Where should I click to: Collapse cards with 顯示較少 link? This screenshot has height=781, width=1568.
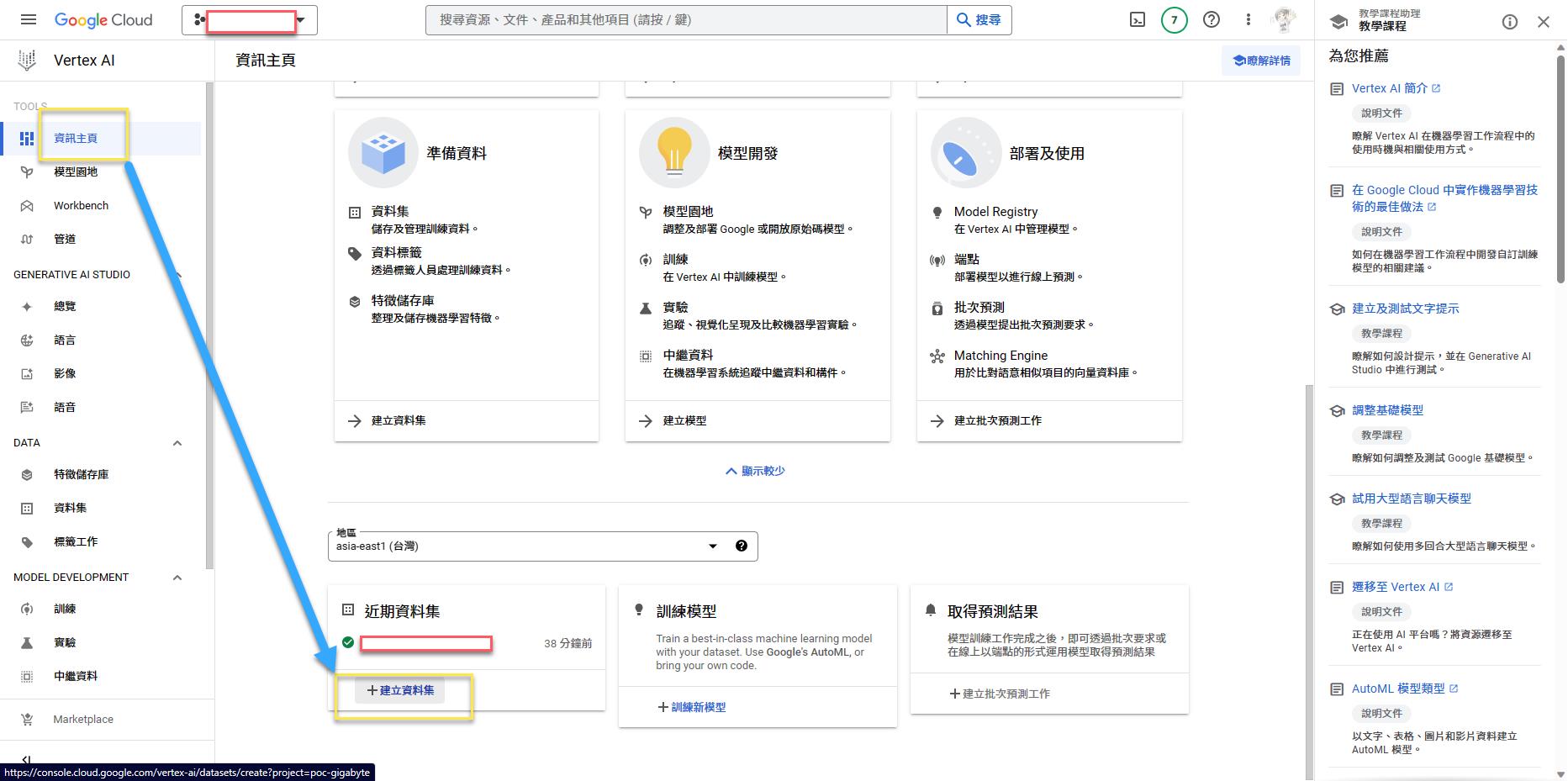[755, 471]
